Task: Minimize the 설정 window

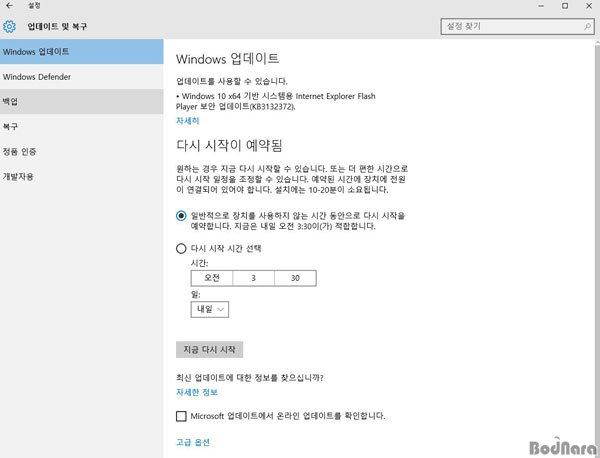Action: (x=541, y=6)
